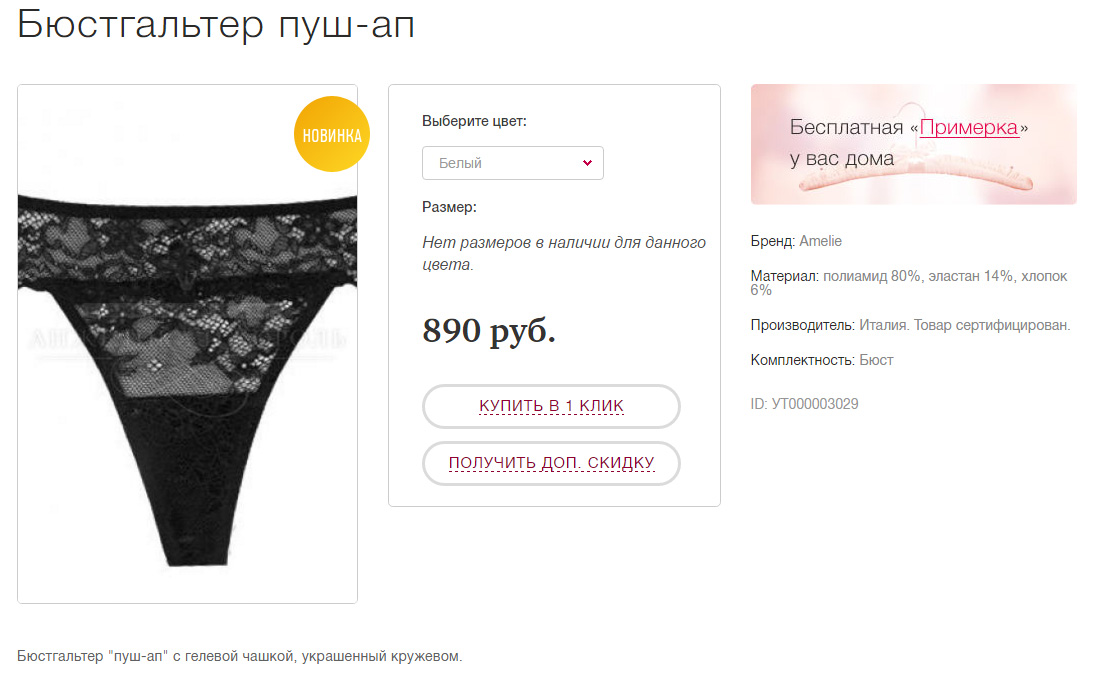
Task: Click the Бесплатная у вас дома banner text
Action: [x=909, y=142]
